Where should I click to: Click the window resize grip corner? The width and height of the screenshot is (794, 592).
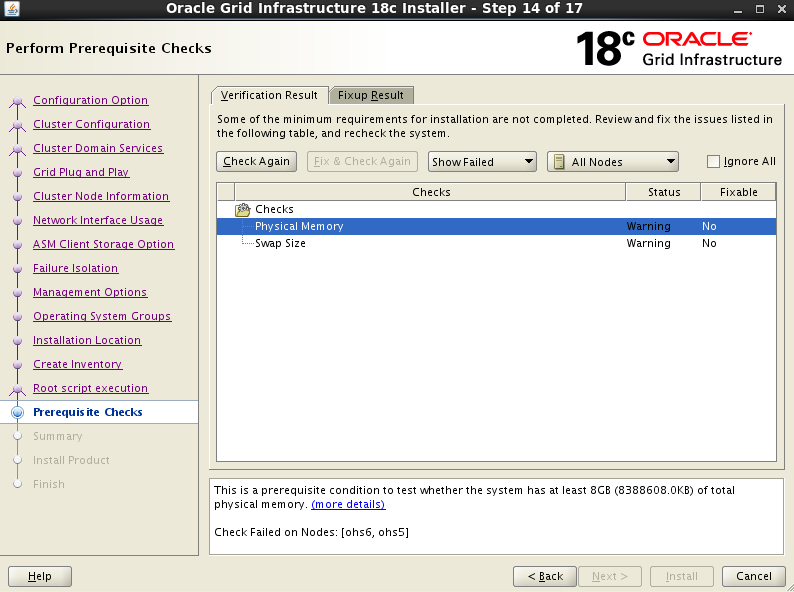788,586
